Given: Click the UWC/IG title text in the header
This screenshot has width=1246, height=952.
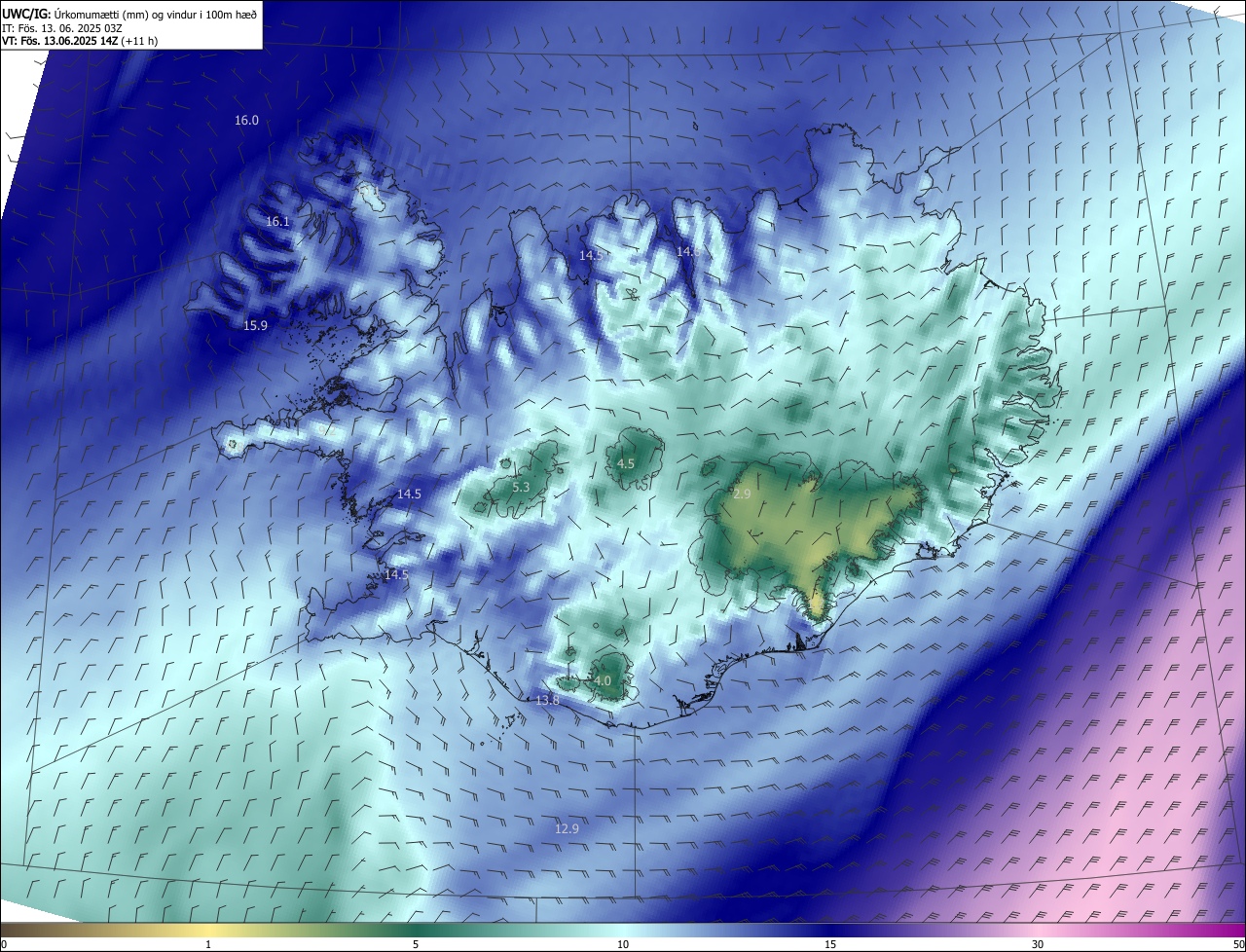Looking at the screenshot, I should click(26, 14).
